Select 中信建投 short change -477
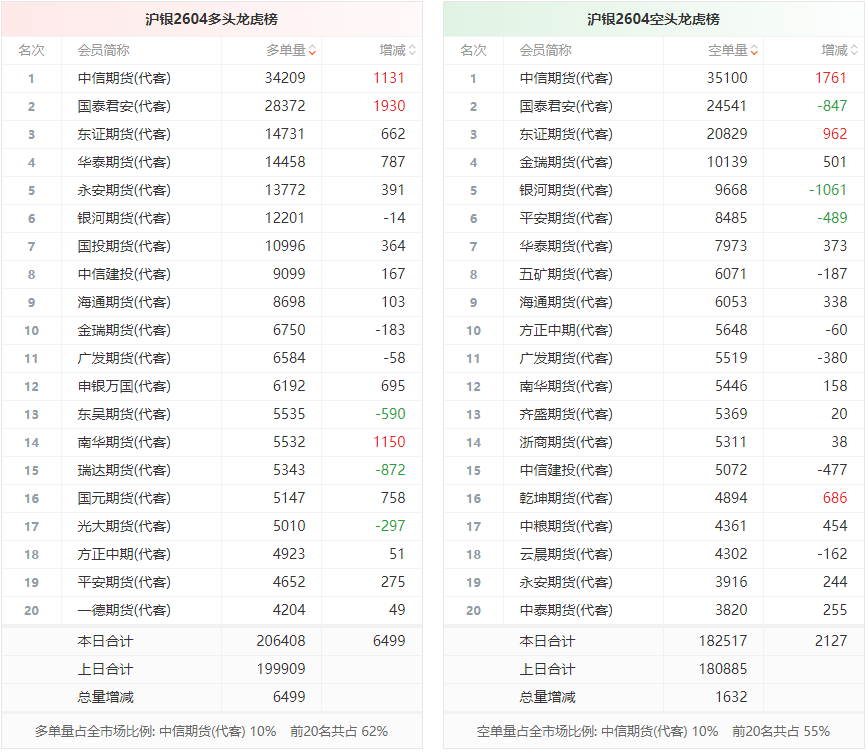The image size is (868, 753). tap(832, 470)
